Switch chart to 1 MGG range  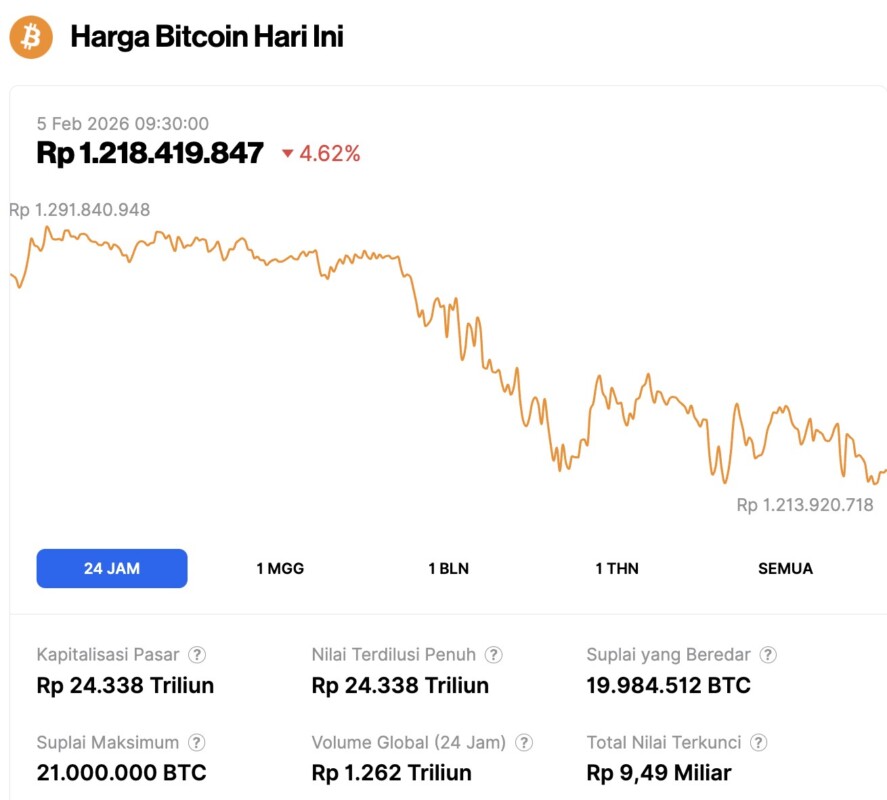coord(280,568)
